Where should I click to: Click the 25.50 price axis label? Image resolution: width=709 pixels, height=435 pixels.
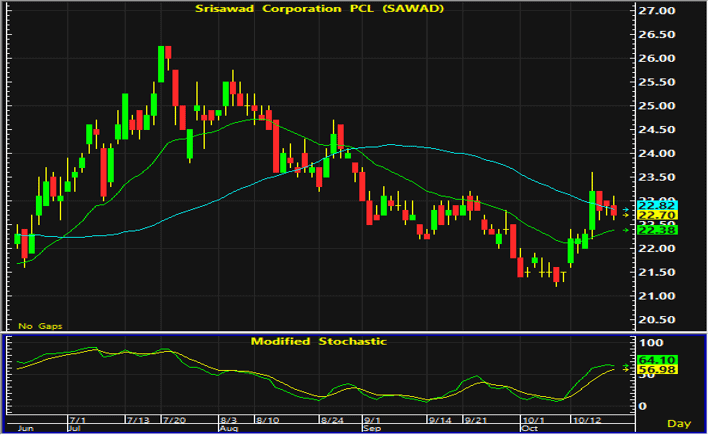[657, 82]
